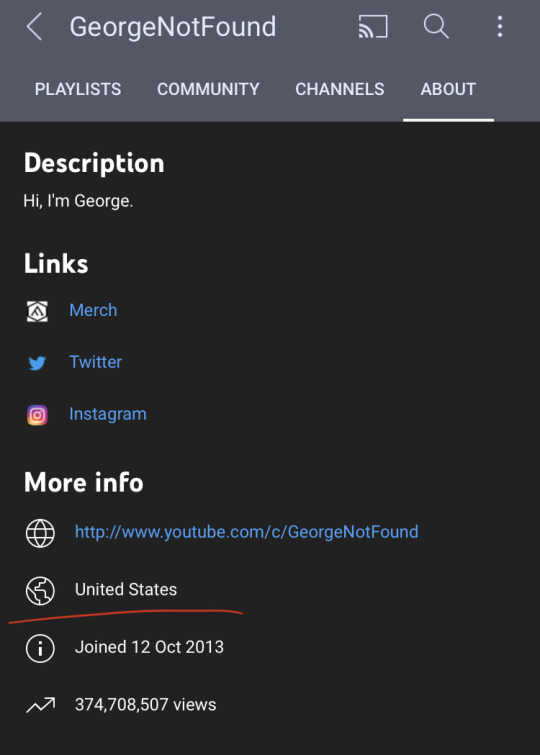The height and width of the screenshot is (755, 540).
Task: Tap the back arrow icon
Action: pyautogui.click(x=35, y=26)
